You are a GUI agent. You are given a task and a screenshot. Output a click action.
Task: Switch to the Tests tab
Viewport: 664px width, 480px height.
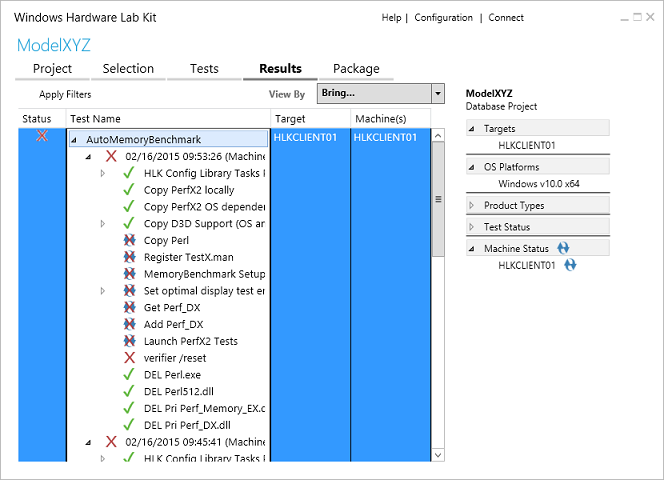(205, 69)
